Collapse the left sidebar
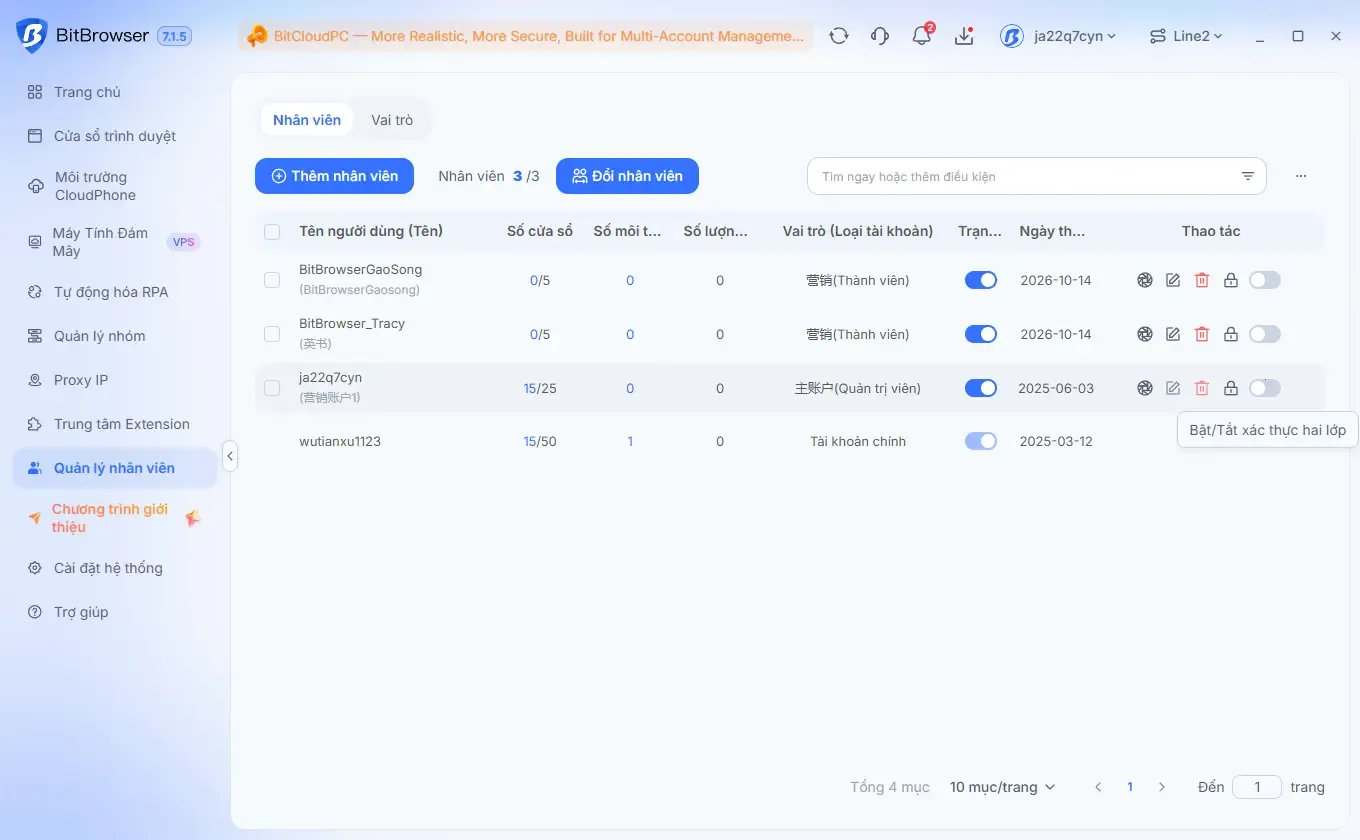This screenshot has width=1360, height=840. (230, 457)
